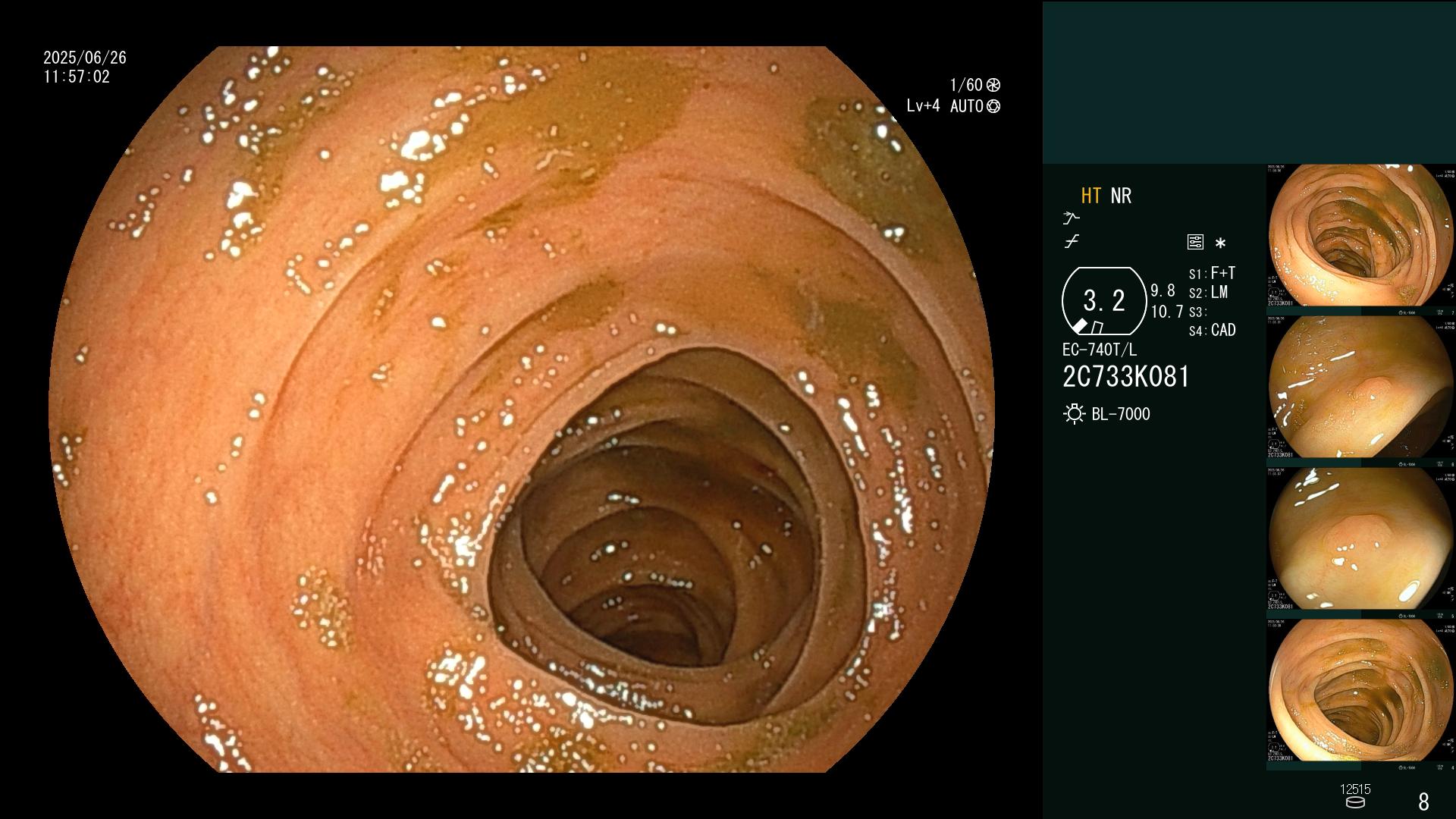1456x819 pixels.
Task: Click the settings sliders icon
Action: pos(1195,243)
